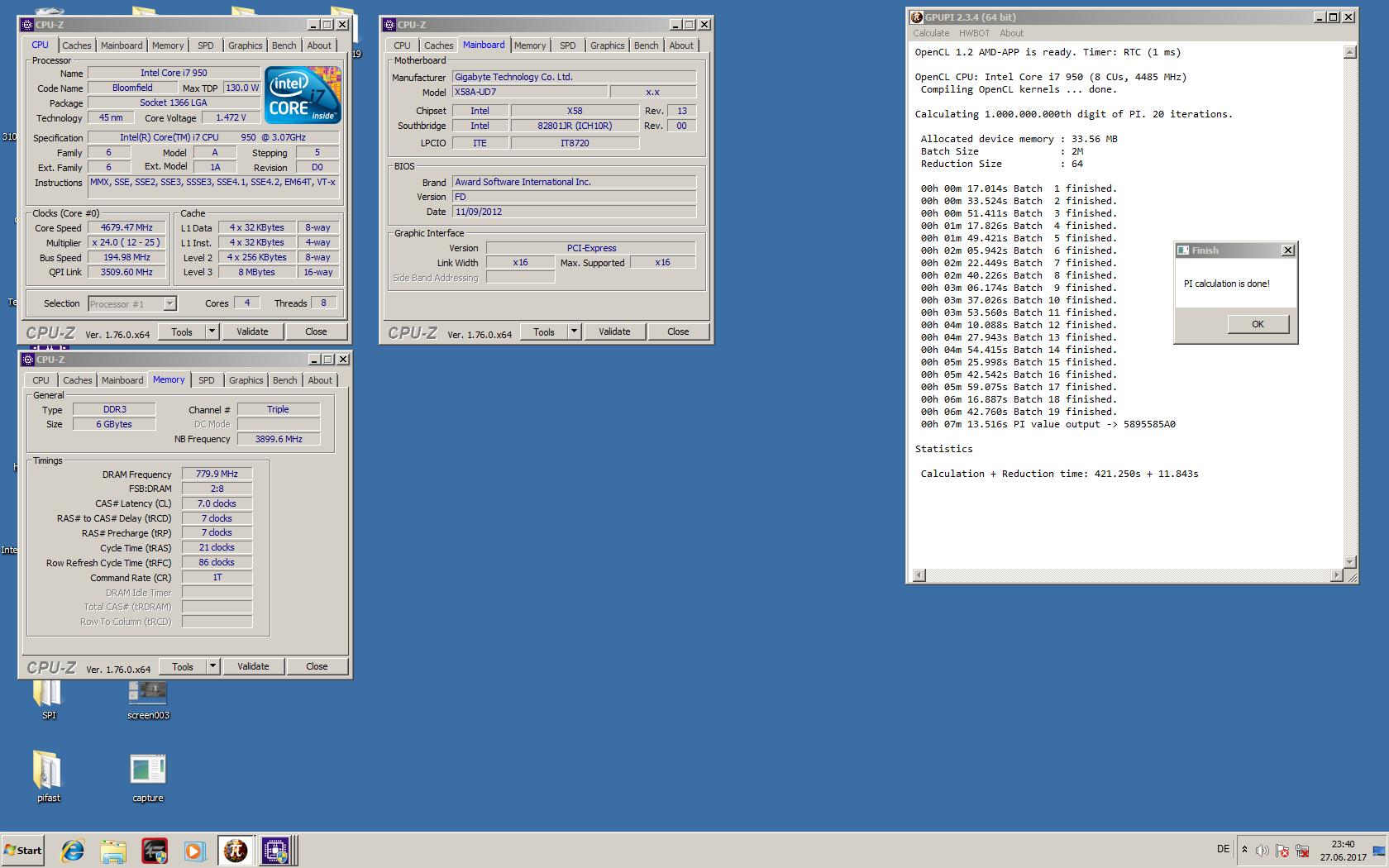Select About tab in Memory window

point(320,380)
